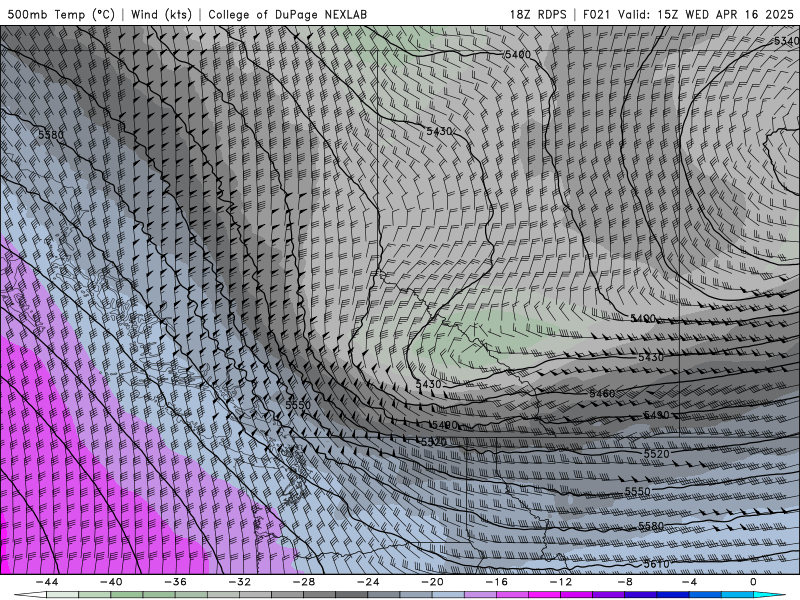Click the 5460 height contour label
This screenshot has height=600, width=800.
point(602,393)
